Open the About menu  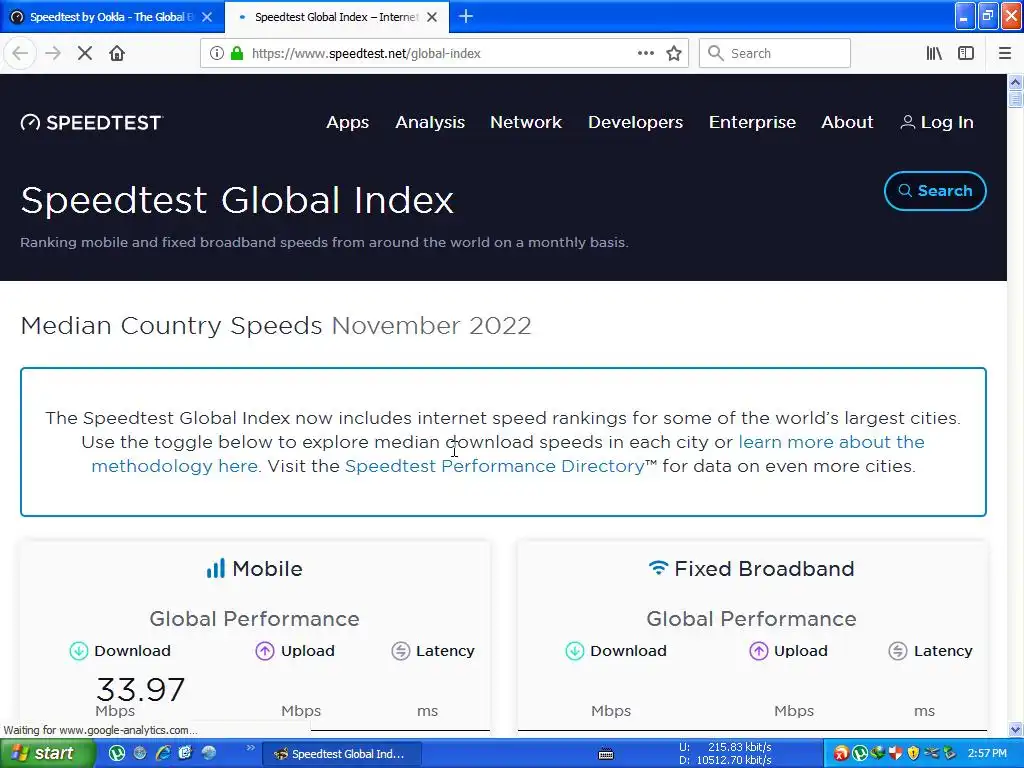coord(847,122)
